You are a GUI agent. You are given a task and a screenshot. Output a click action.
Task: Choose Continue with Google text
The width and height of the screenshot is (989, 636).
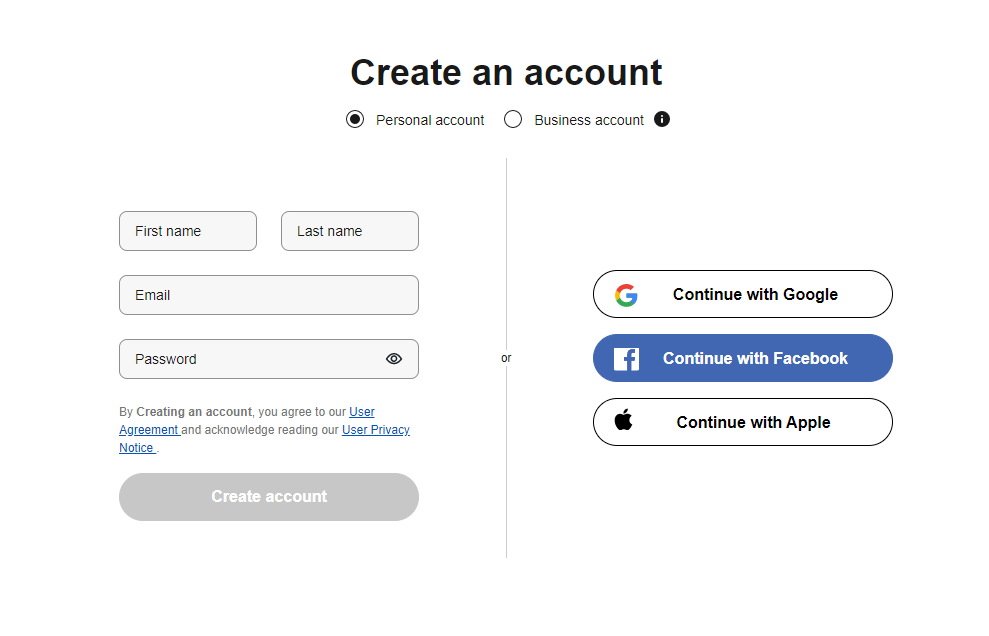pos(755,295)
